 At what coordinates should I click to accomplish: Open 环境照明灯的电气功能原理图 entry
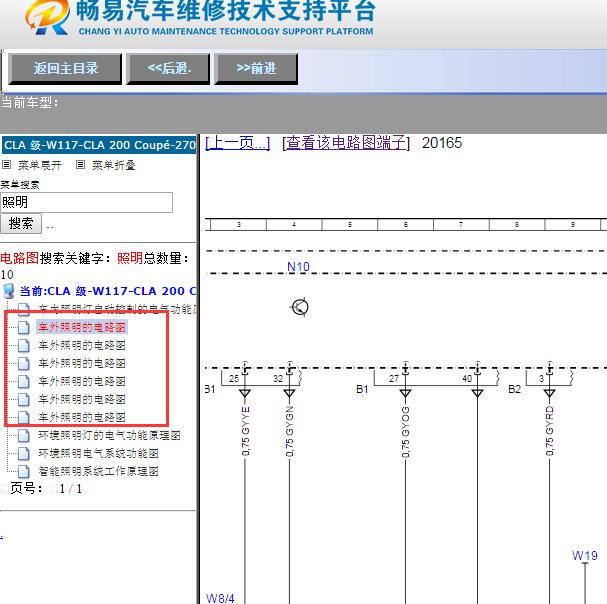(109, 435)
